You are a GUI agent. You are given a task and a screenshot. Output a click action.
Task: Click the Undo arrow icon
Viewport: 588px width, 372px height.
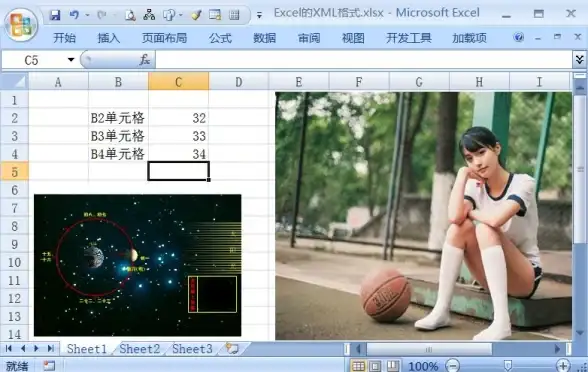[x=74, y=15]
